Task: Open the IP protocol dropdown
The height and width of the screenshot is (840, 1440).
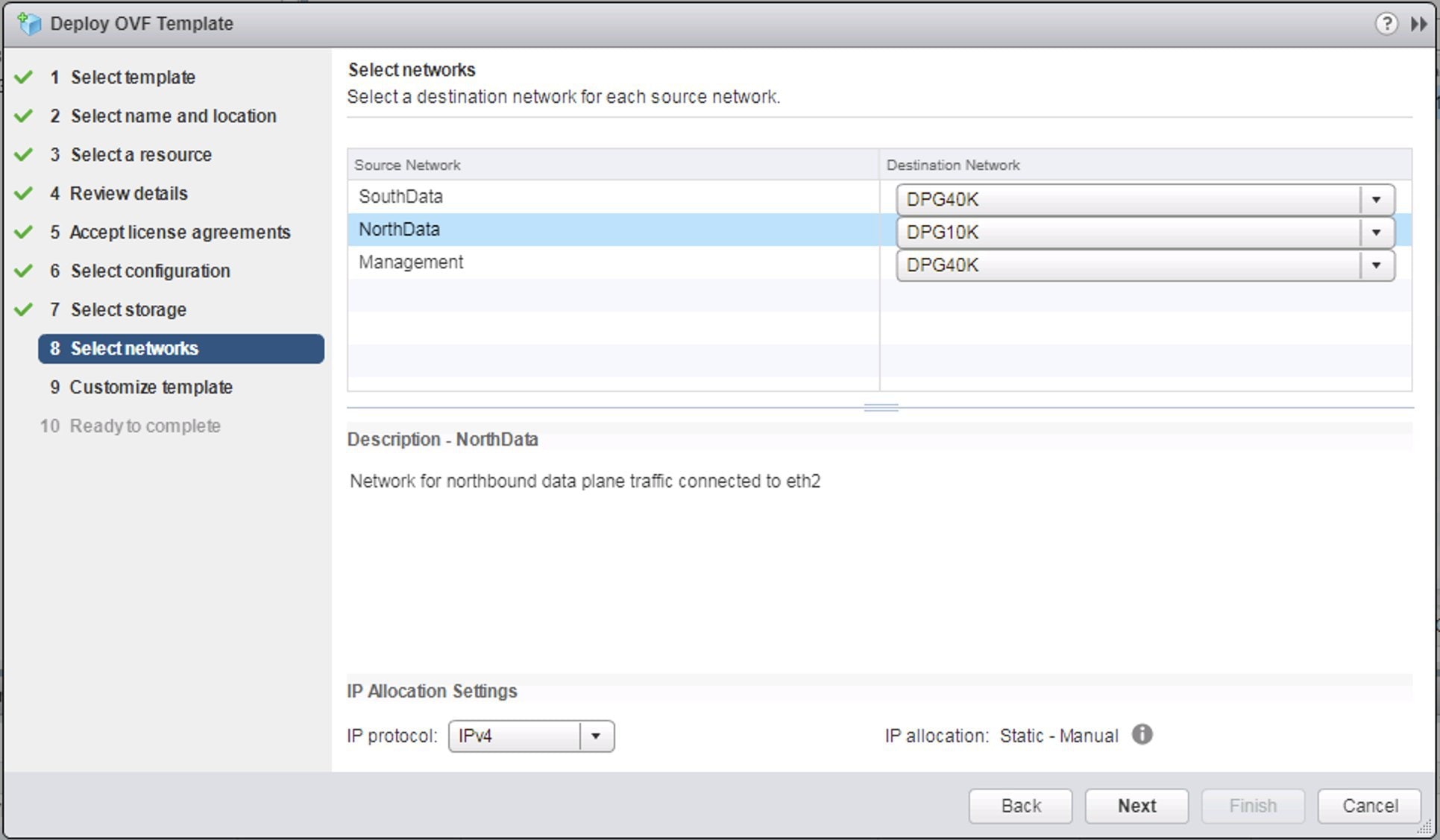Action: click(x=594, y=736)
